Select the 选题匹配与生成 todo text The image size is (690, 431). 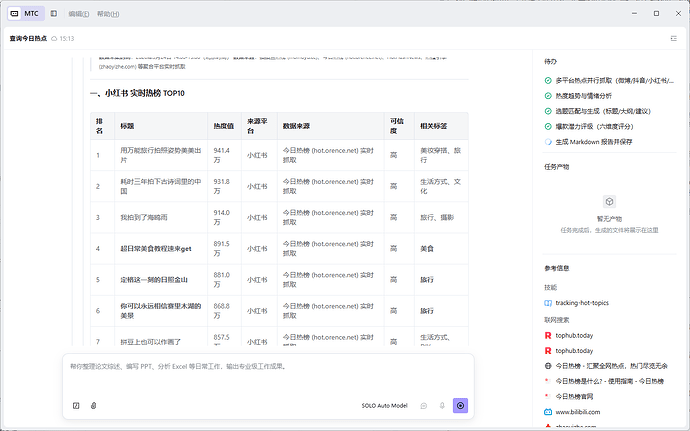coord(603,111)
